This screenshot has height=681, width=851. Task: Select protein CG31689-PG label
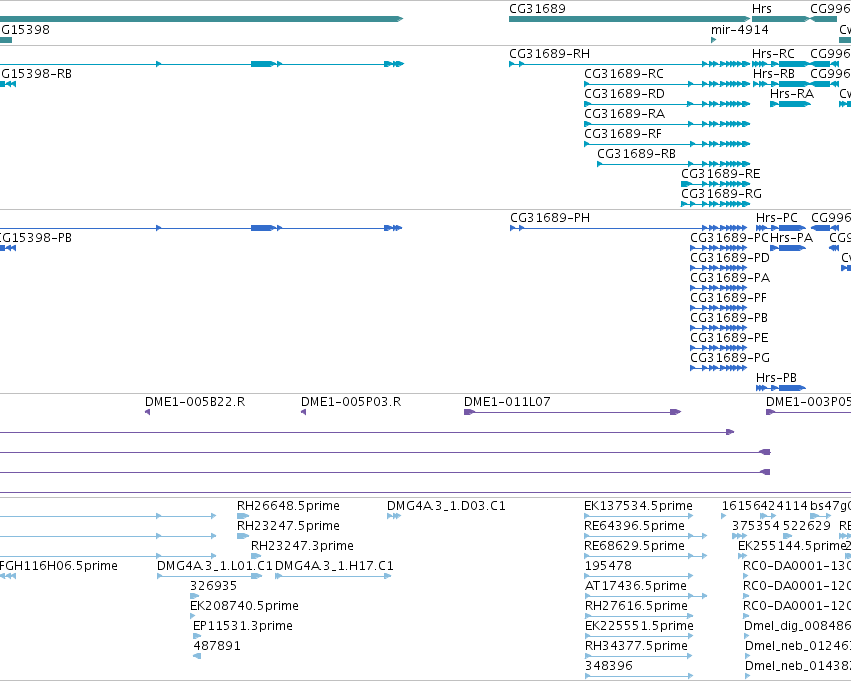tap(730, 358)
